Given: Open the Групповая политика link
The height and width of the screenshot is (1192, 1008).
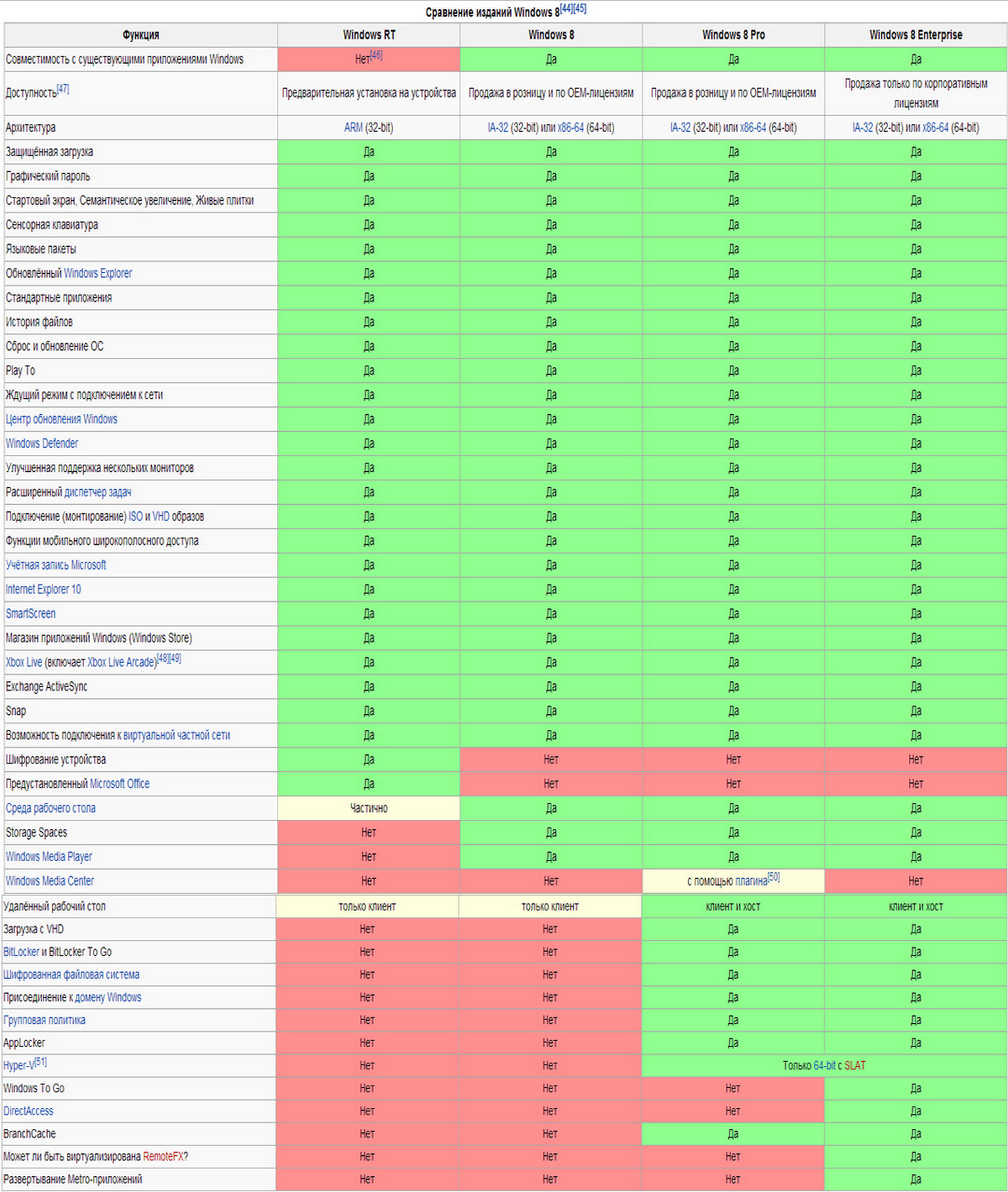Looking at the screenshot, I should pos(45,1019).
